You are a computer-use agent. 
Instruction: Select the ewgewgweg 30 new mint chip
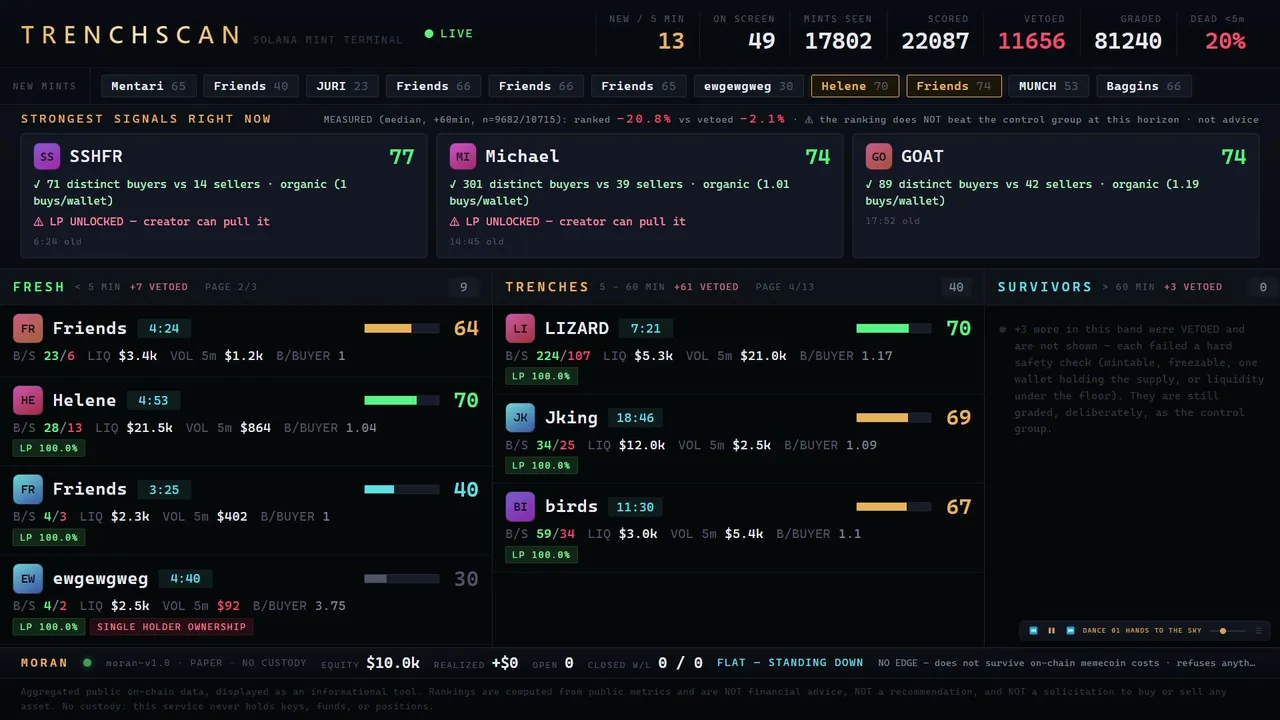point(748,86)
